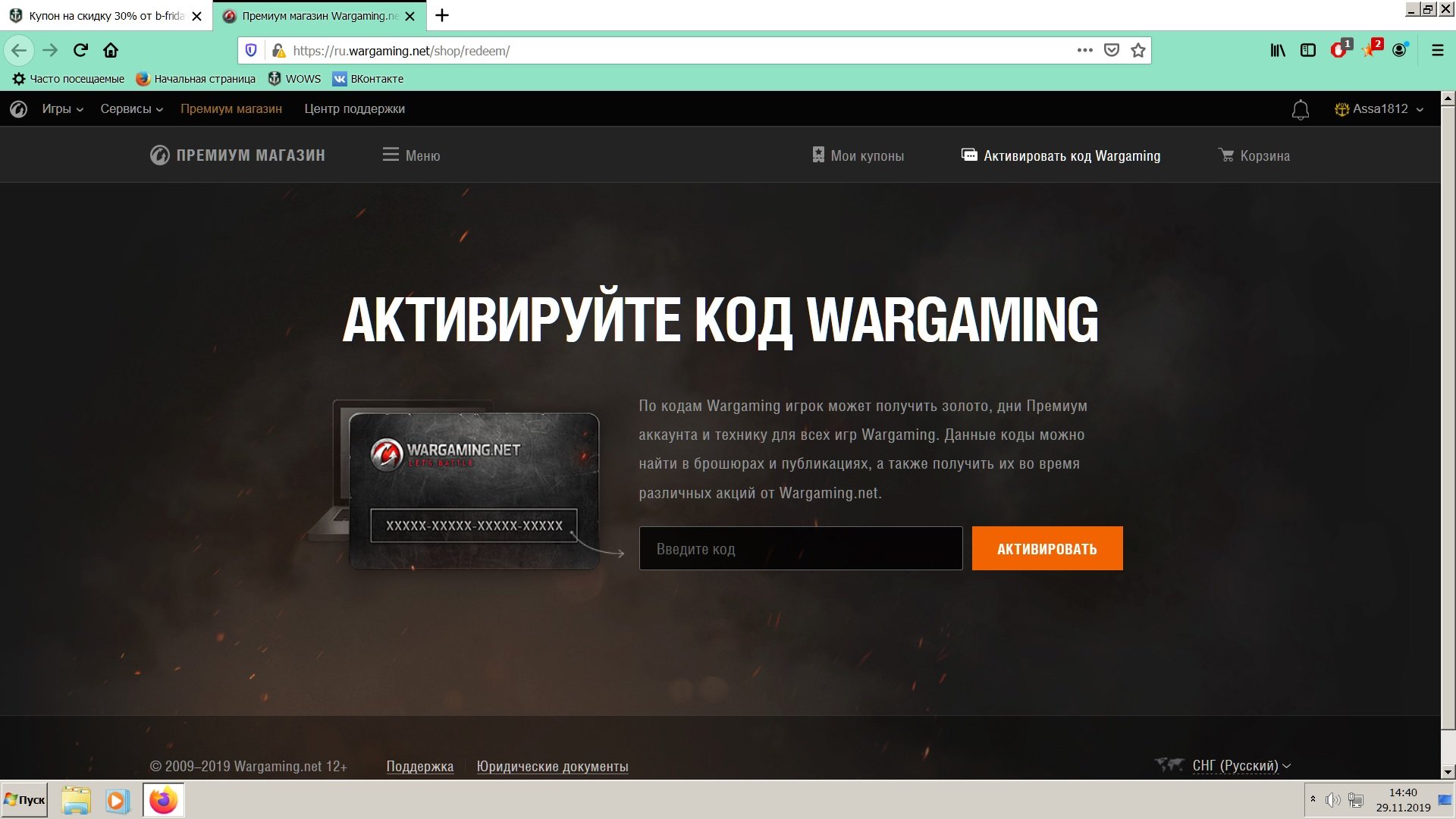Open page actions three-dots menu

coord(1085,51)
